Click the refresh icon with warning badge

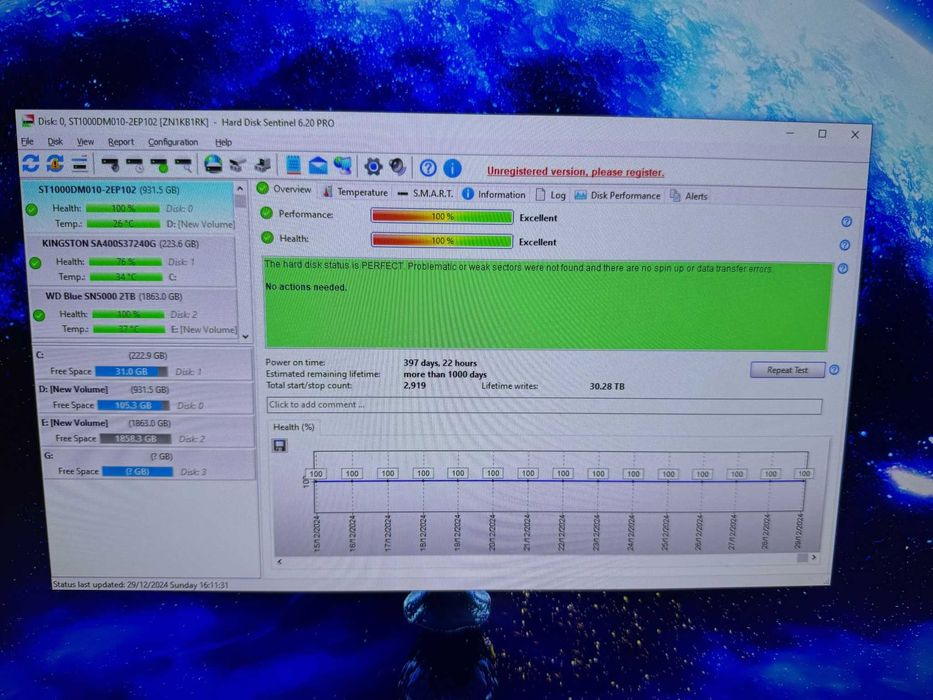click(55, 163)
